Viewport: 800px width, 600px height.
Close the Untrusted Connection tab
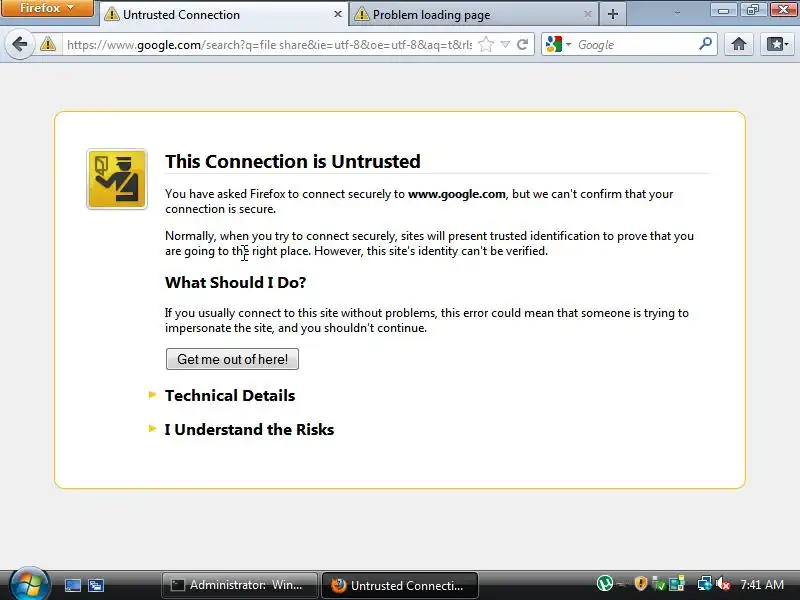coord(337,14)
